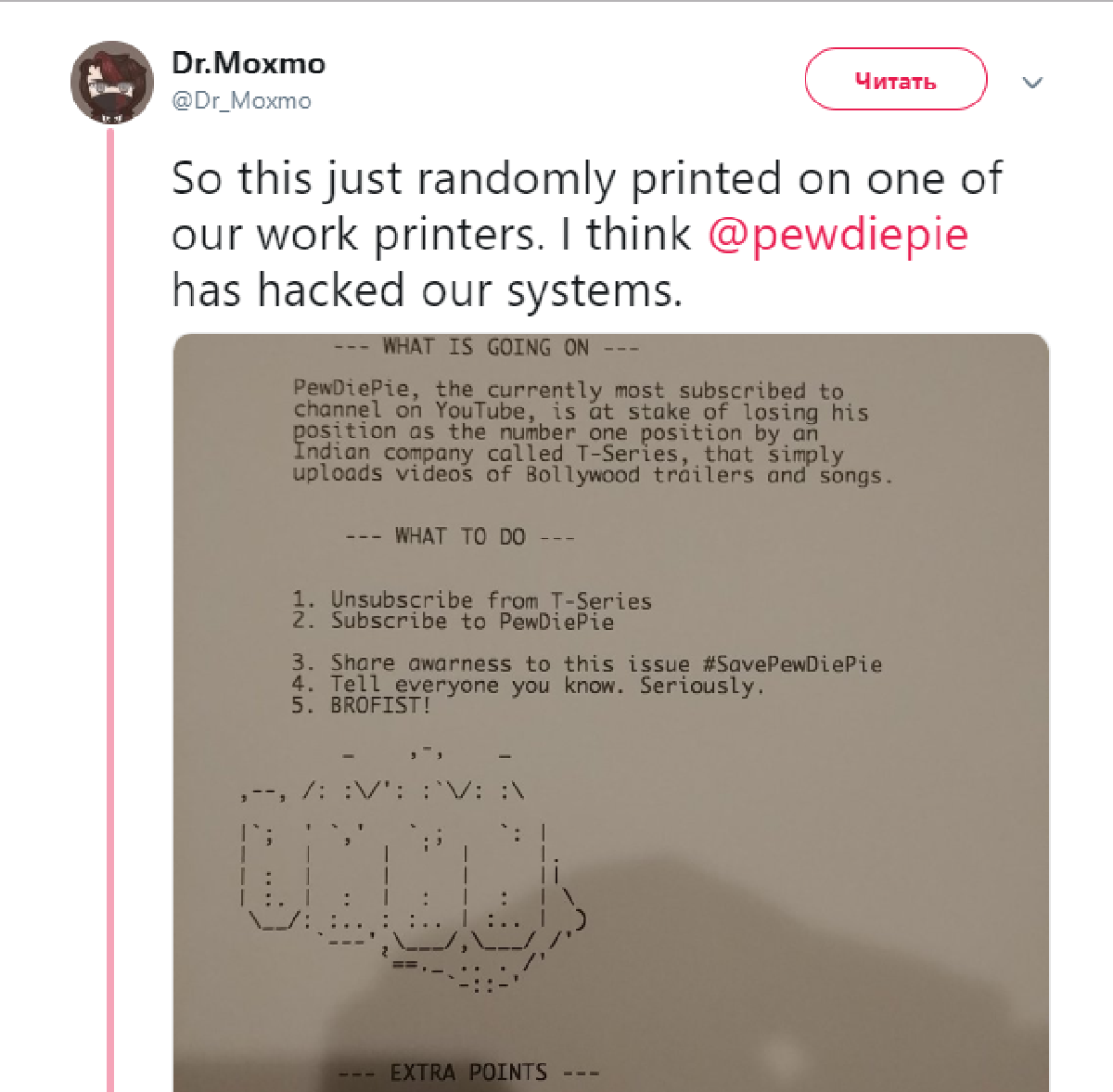Click "Subscribe to PewDiePie" line in photo
Viewport: 1113px width, 1092px height.
click(472, 621)
